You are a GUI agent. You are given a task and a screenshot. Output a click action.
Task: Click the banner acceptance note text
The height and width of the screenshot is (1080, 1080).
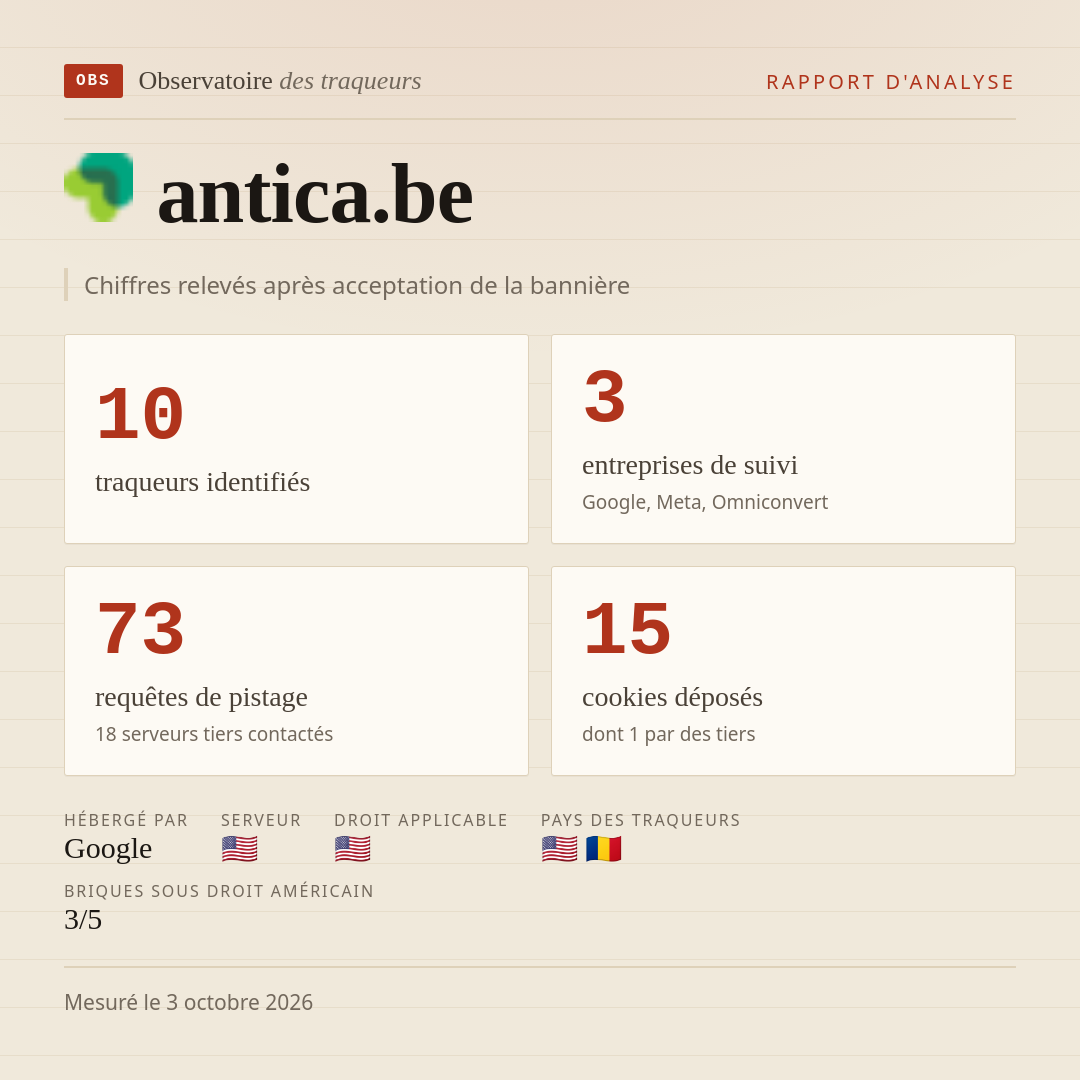tap(357, 285)
